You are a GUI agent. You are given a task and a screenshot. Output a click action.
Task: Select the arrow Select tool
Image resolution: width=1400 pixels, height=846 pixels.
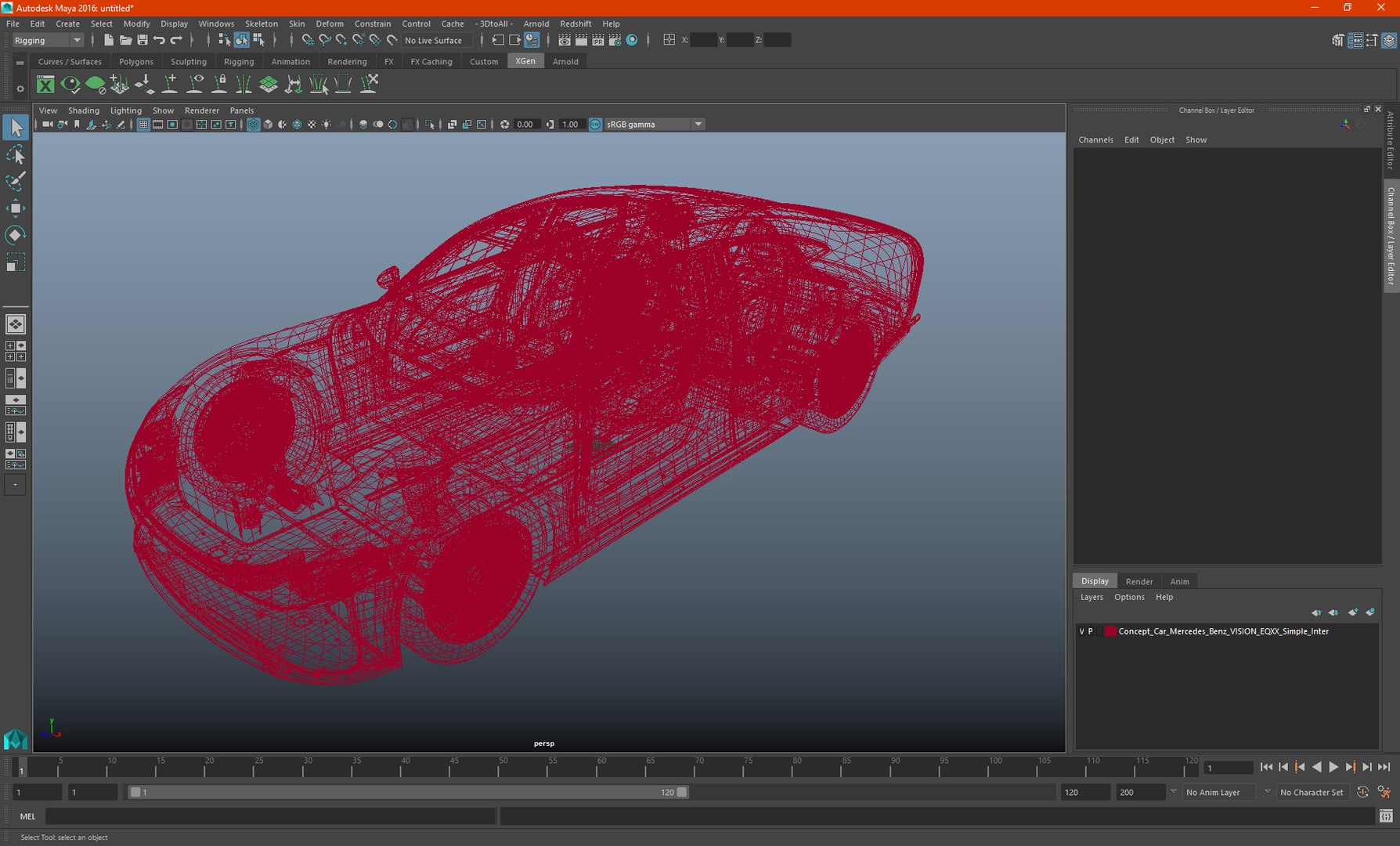(x=15, y=127)
